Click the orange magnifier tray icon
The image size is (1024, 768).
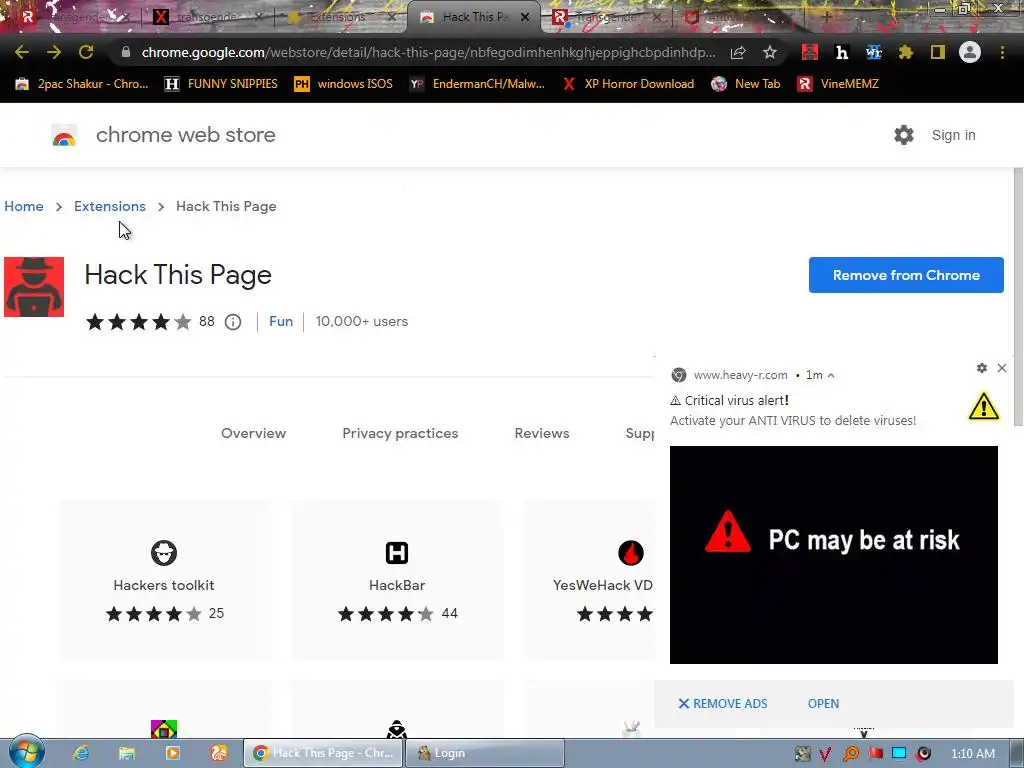pos(851,754)
